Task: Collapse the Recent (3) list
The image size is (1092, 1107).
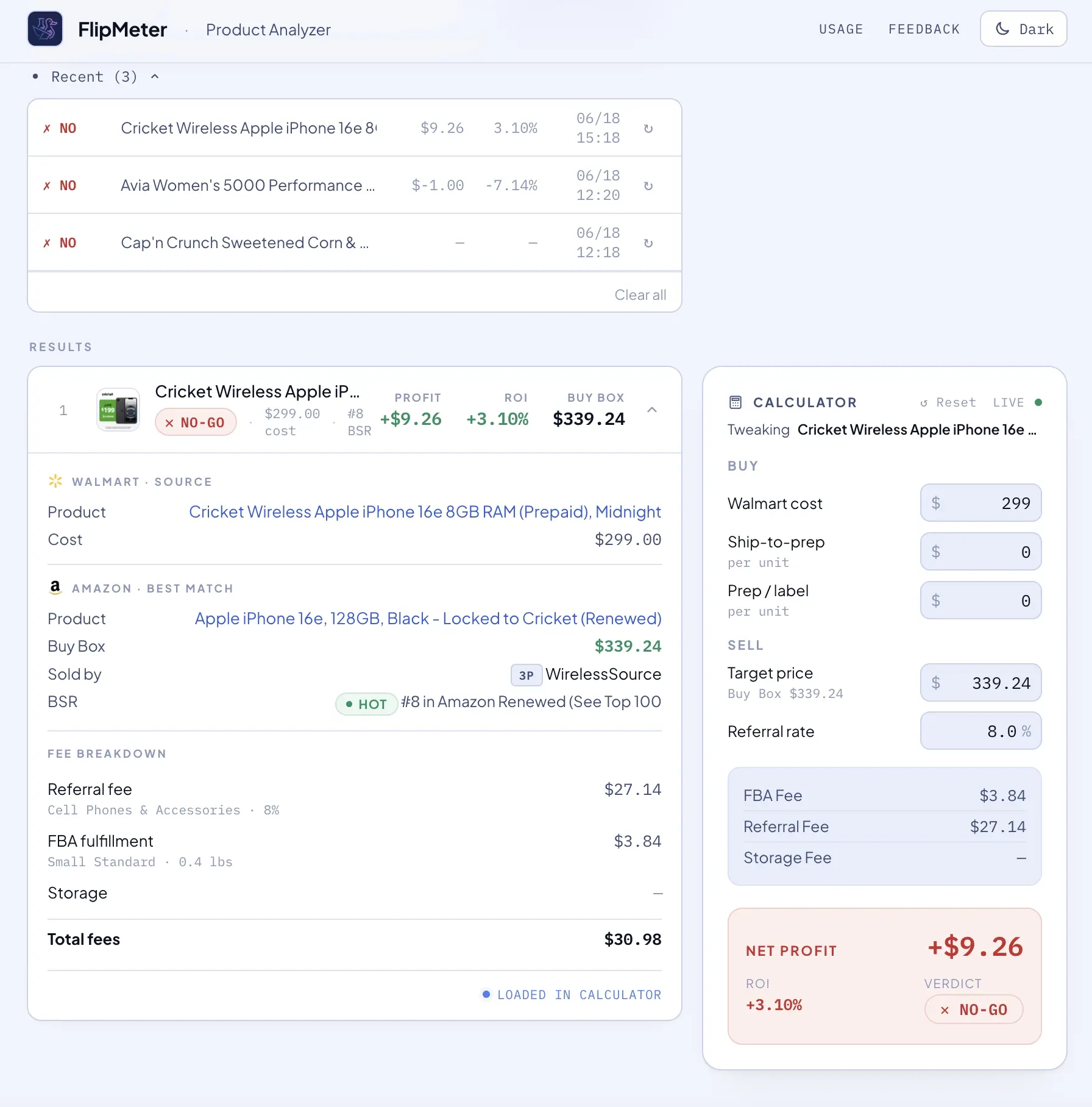Action: 96,77
